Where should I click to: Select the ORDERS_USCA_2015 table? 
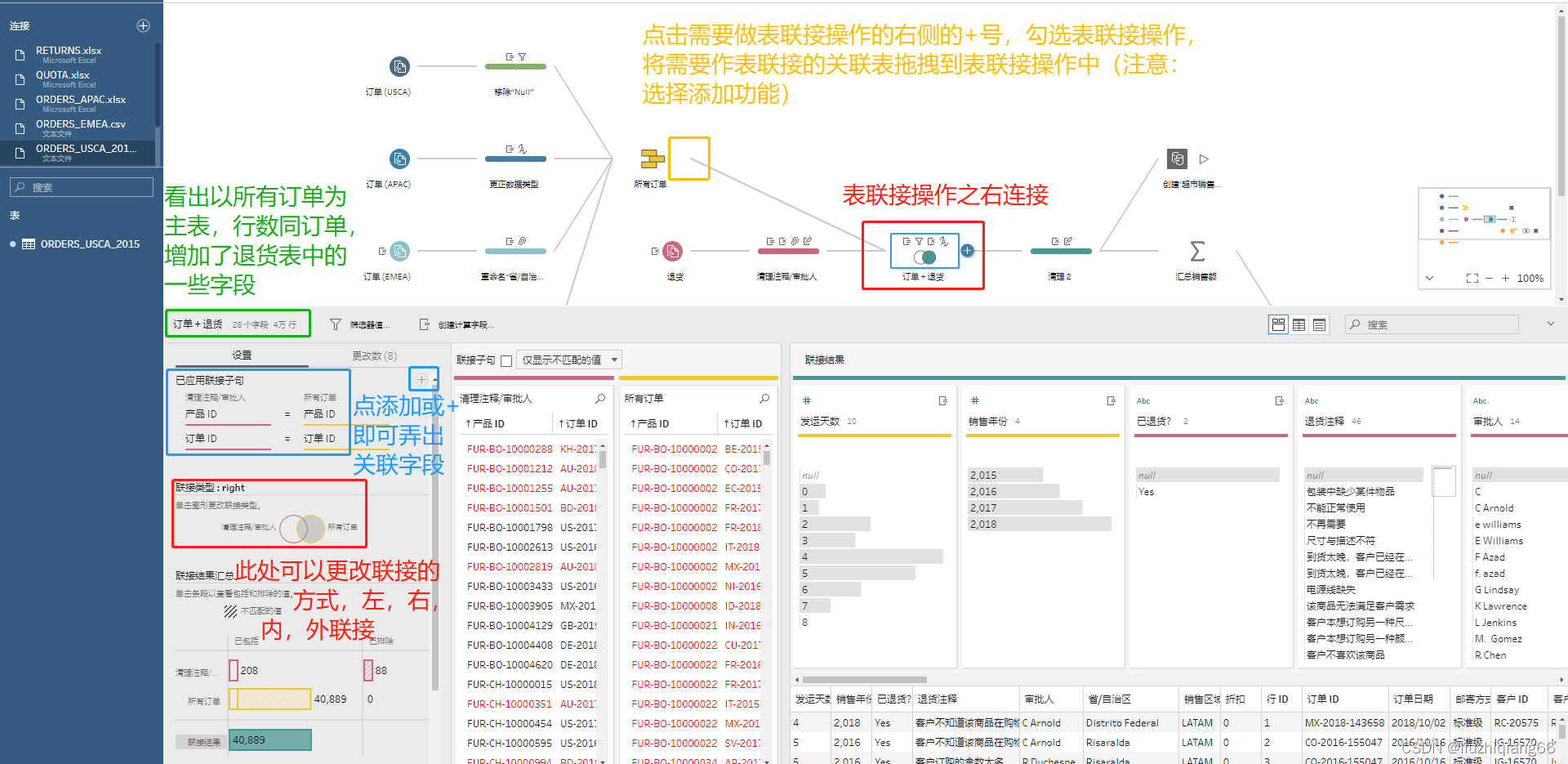click(x=80, y=244)
